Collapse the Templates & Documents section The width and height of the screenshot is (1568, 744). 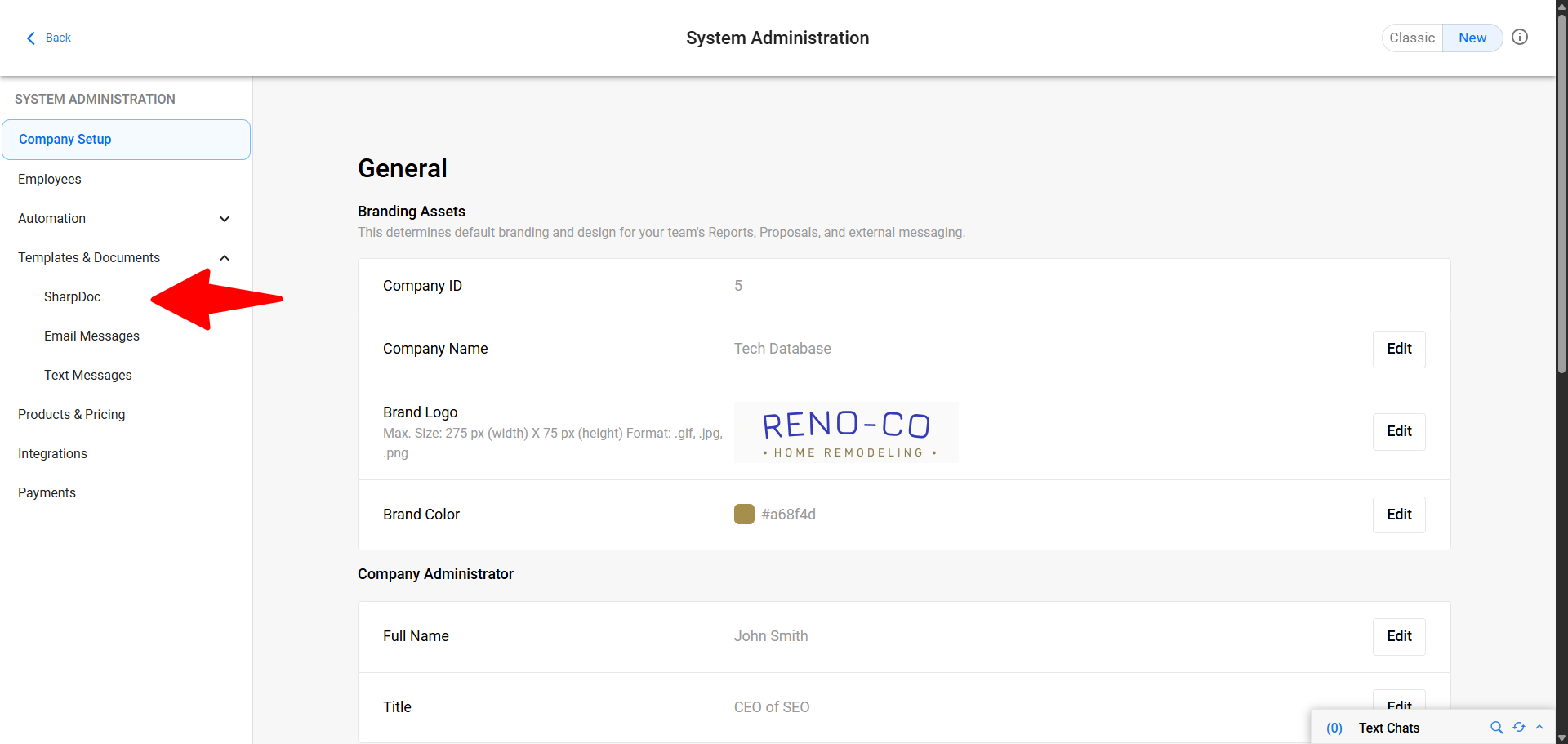pos(225,258)
